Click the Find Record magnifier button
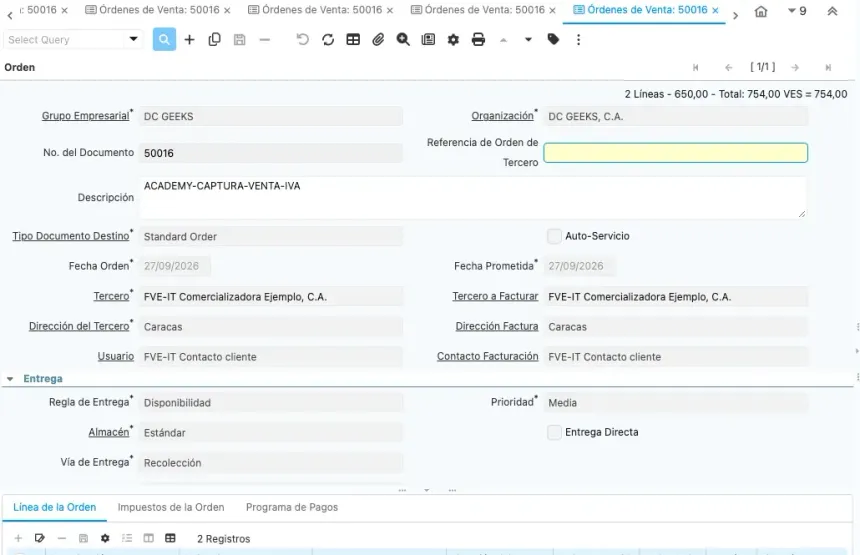This screenshot has width=860, height=555. 164,39
